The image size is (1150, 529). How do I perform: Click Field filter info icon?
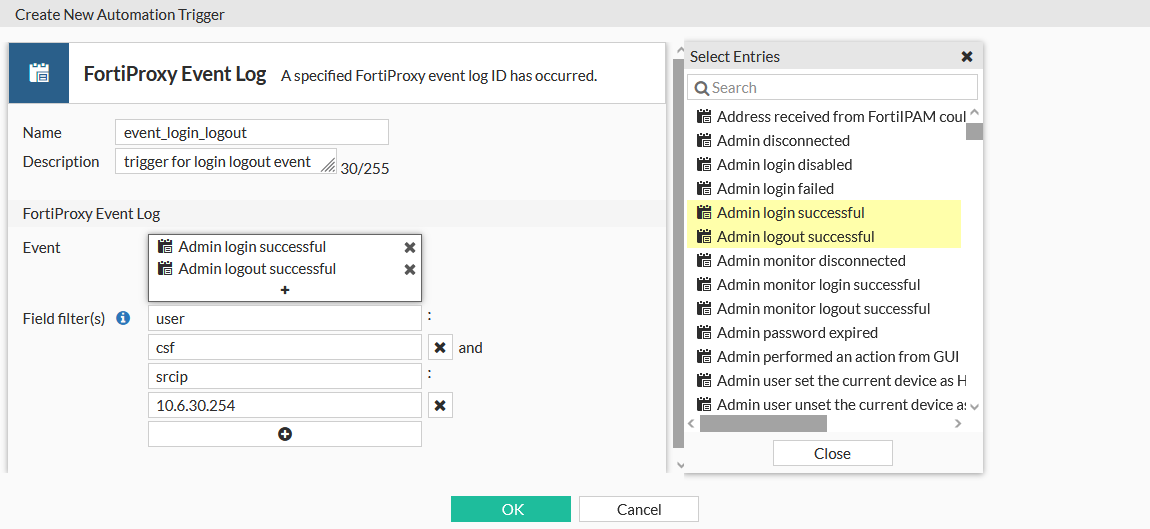(x=123, y=318)
